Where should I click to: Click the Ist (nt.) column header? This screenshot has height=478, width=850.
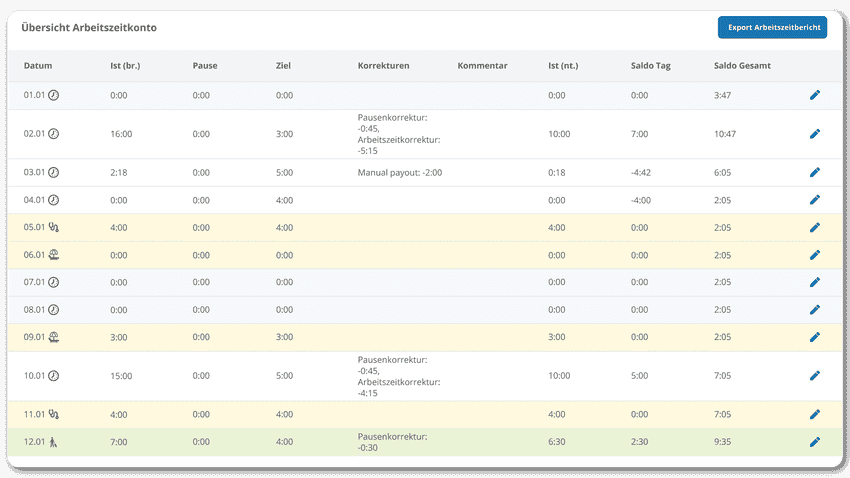(563, 66)
